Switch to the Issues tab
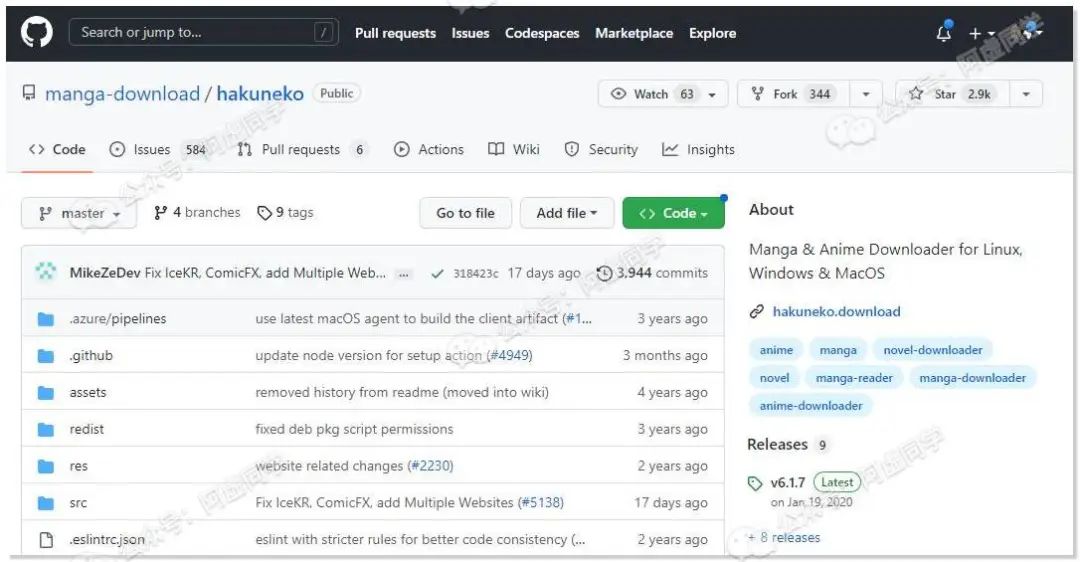Screen dimensions: 1080x562 click(158, 149)
